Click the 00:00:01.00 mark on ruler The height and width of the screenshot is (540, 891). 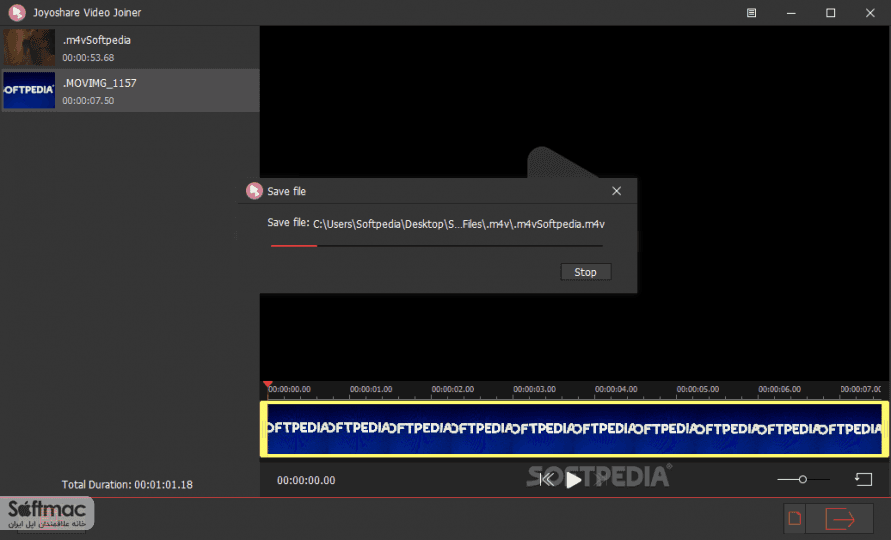coord(371,389)
